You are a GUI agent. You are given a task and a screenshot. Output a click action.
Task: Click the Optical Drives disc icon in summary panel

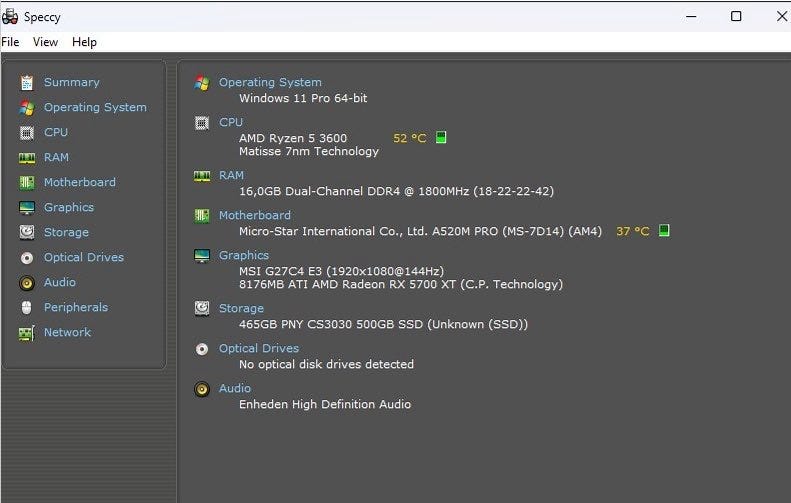202,349
